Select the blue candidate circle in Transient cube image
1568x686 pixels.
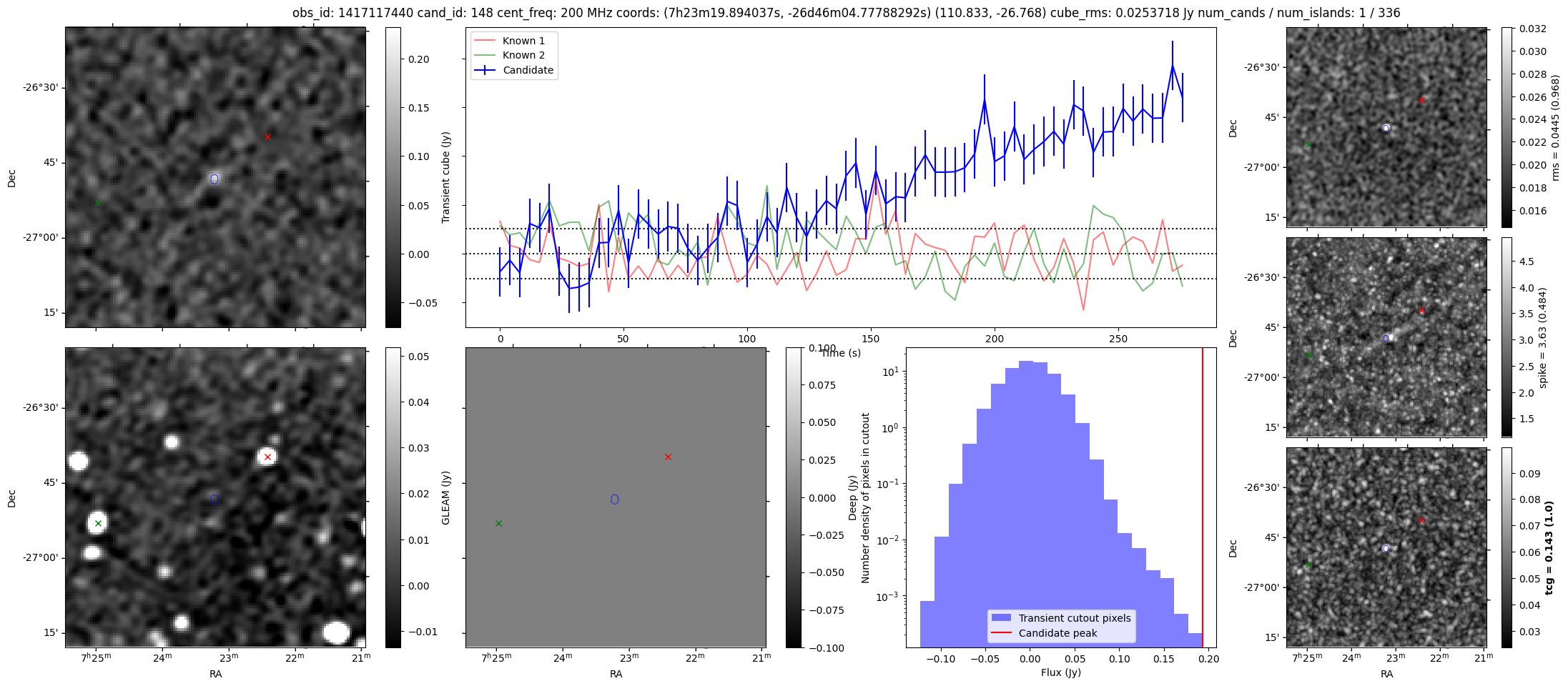(215, 179)
